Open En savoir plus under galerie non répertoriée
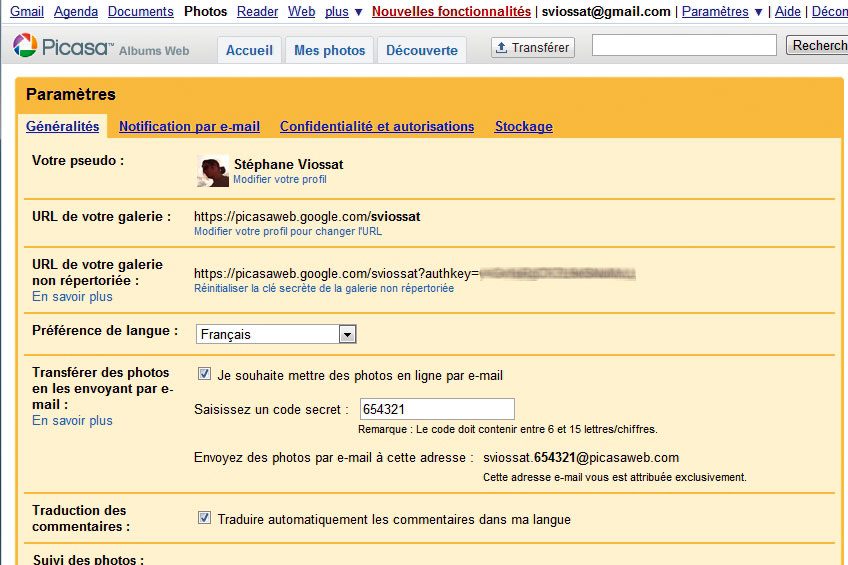This screenshot has width=848, height=565. (72, 297)
